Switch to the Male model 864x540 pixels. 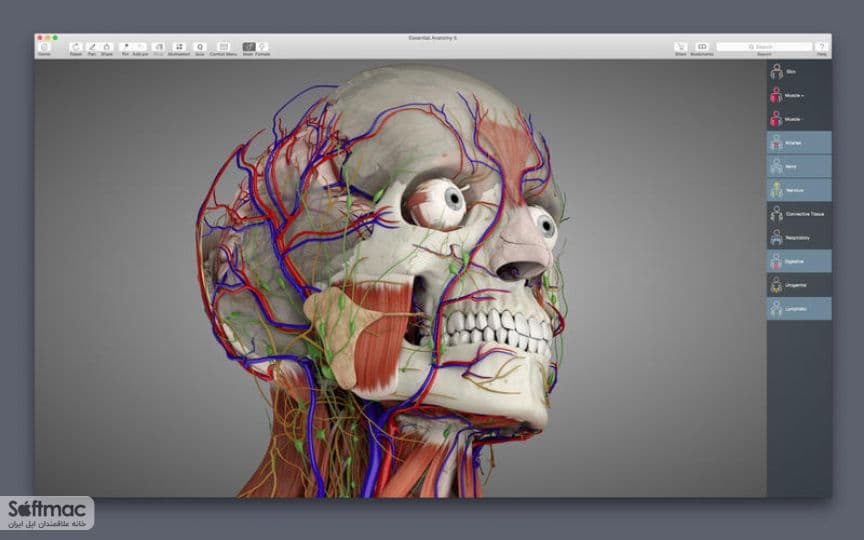pyautogui.click(x=249, y=47)
